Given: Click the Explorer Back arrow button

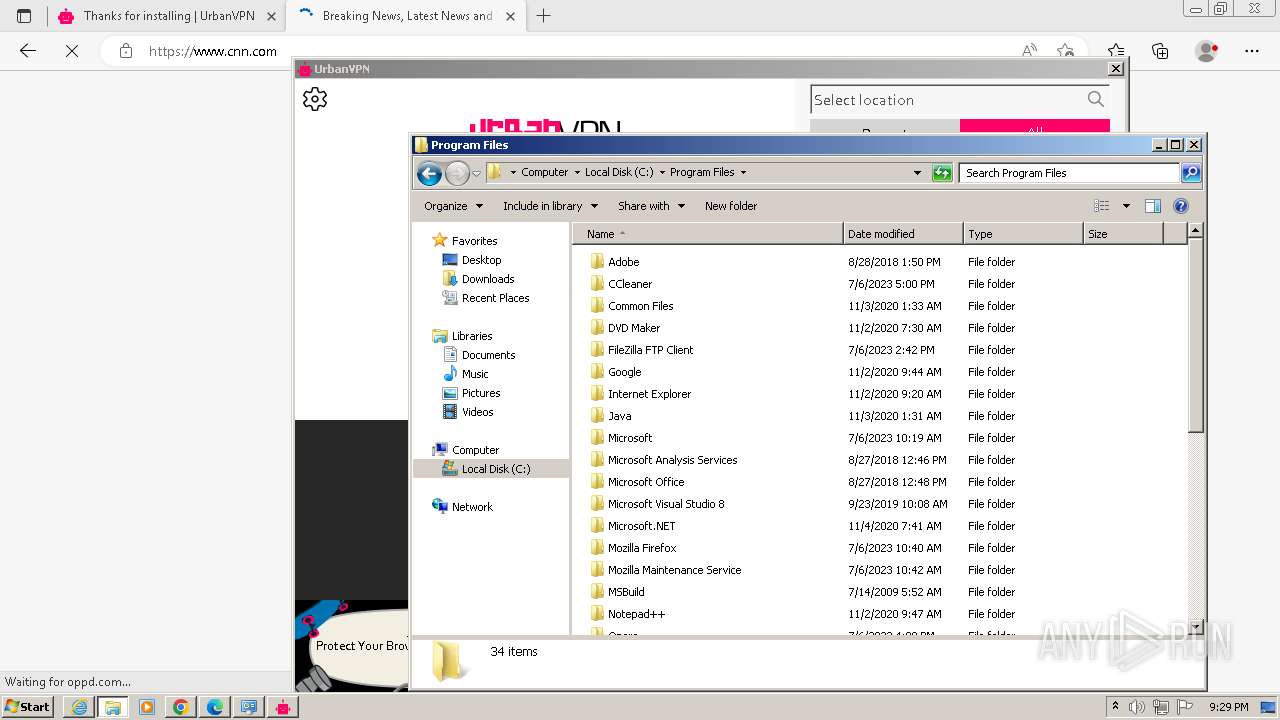Looking at the screenshot, I should coord(429,174).
